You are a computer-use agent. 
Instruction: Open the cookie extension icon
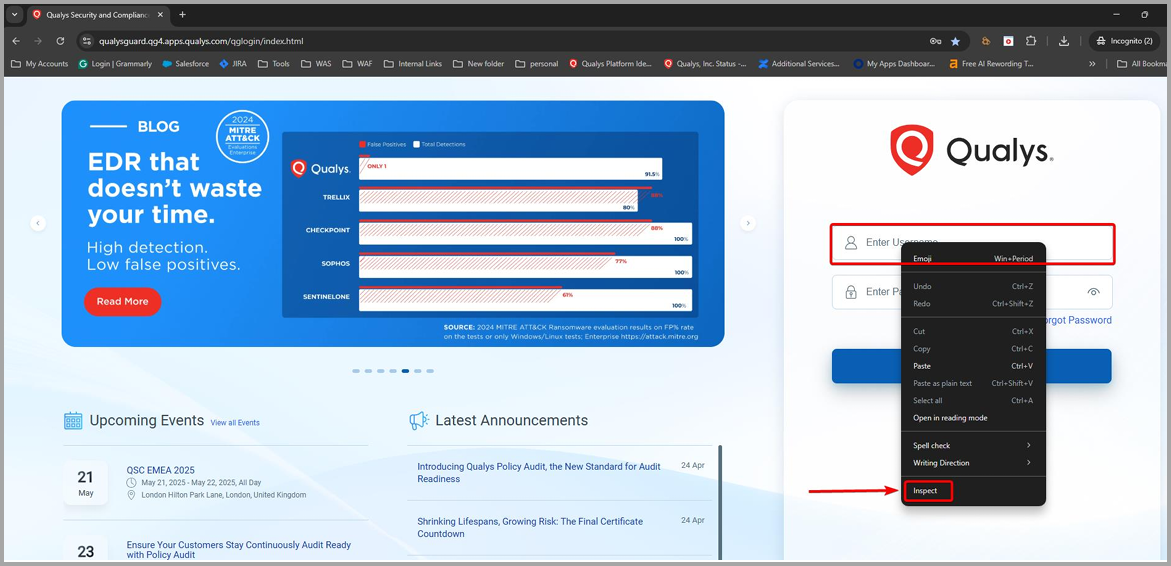click(986, 41)
